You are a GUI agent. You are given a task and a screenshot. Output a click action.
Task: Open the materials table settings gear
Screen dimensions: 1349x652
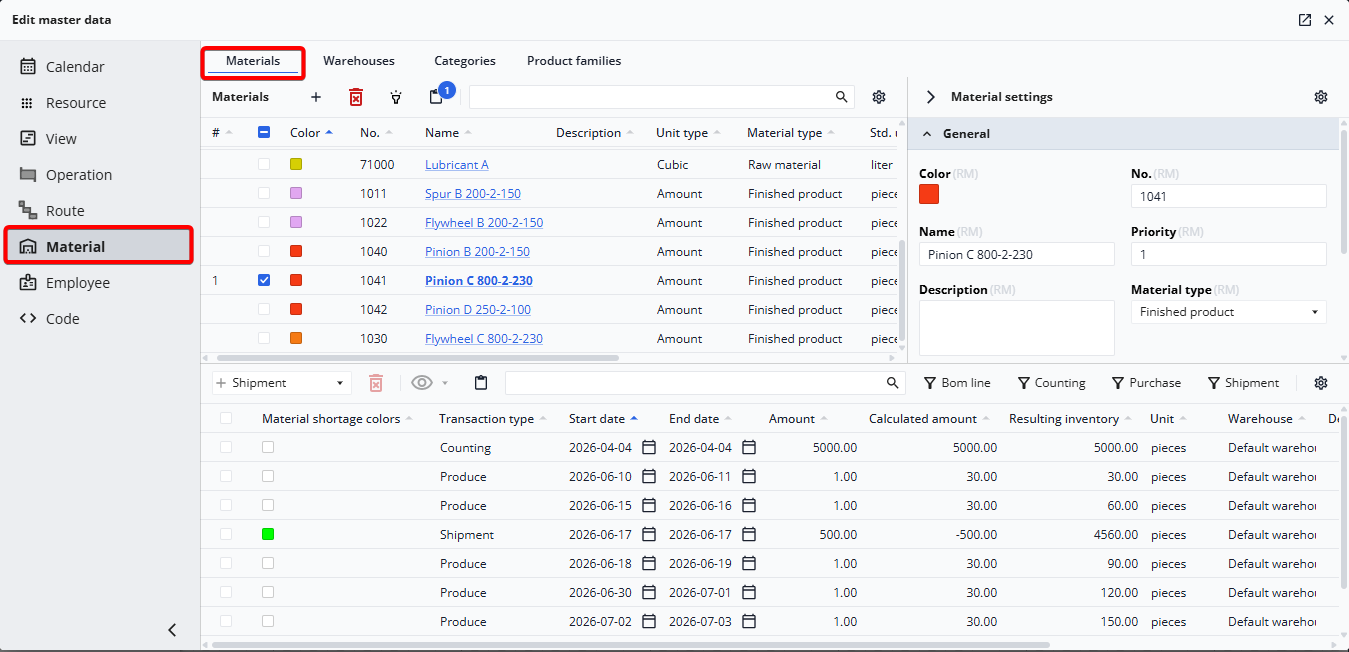879,97
